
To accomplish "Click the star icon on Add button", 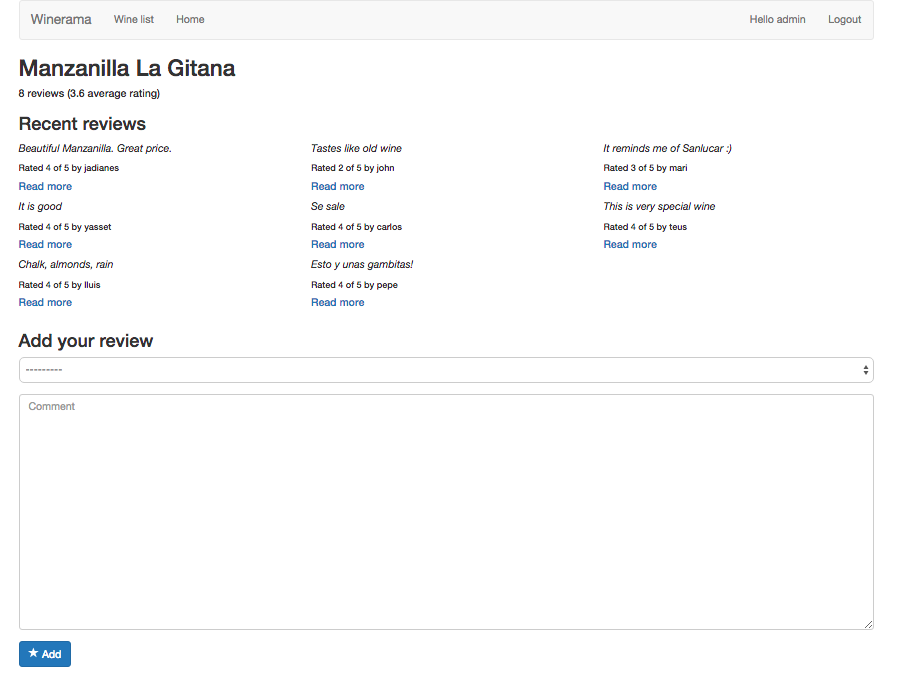I will [33, 653].
